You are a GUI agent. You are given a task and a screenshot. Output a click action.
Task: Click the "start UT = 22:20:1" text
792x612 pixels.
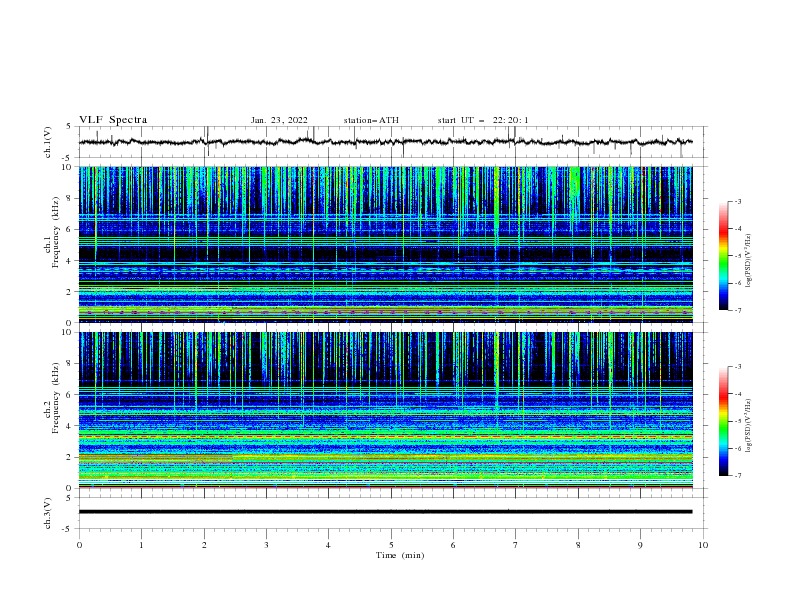483,120
